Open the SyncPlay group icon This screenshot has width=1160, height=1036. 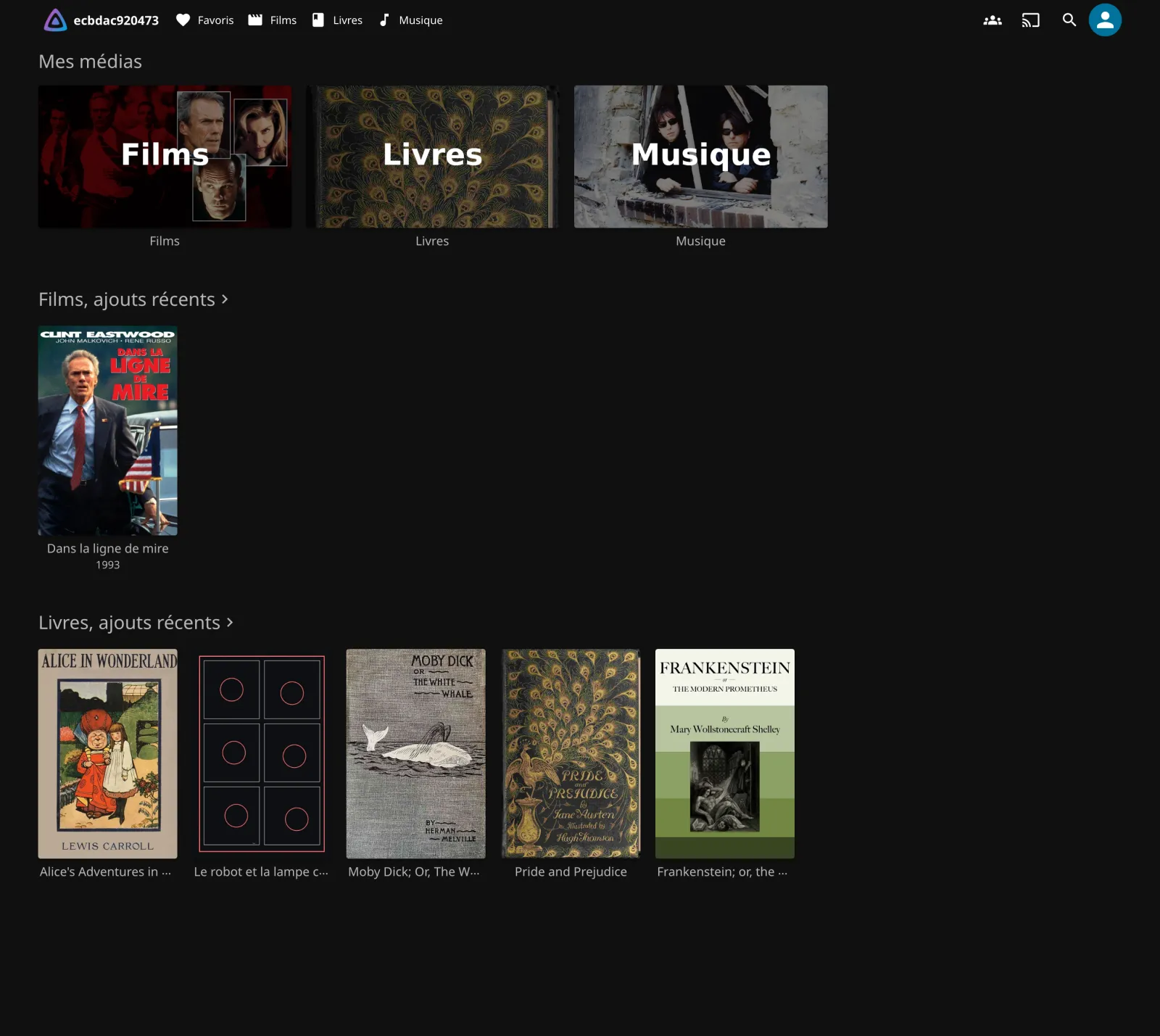(993, 20)
